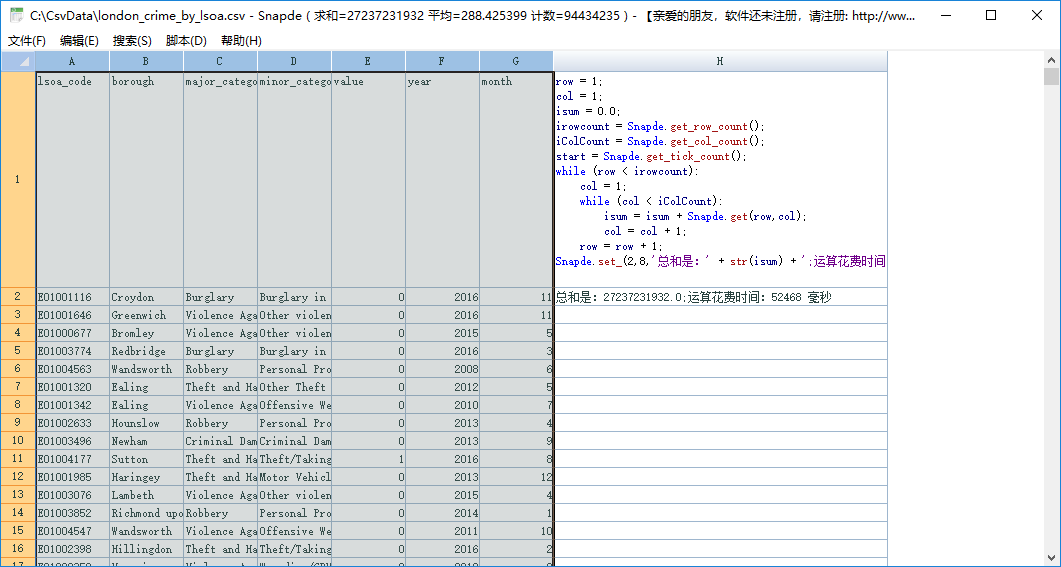Select column C header
This screenshot has height=567, width=1061.
click(x=220, y=61)
